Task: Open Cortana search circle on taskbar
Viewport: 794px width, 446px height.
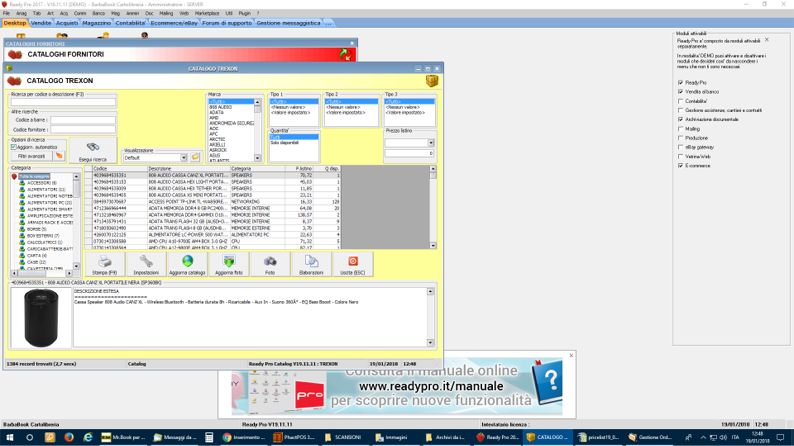Action: (x=29, y=437)
